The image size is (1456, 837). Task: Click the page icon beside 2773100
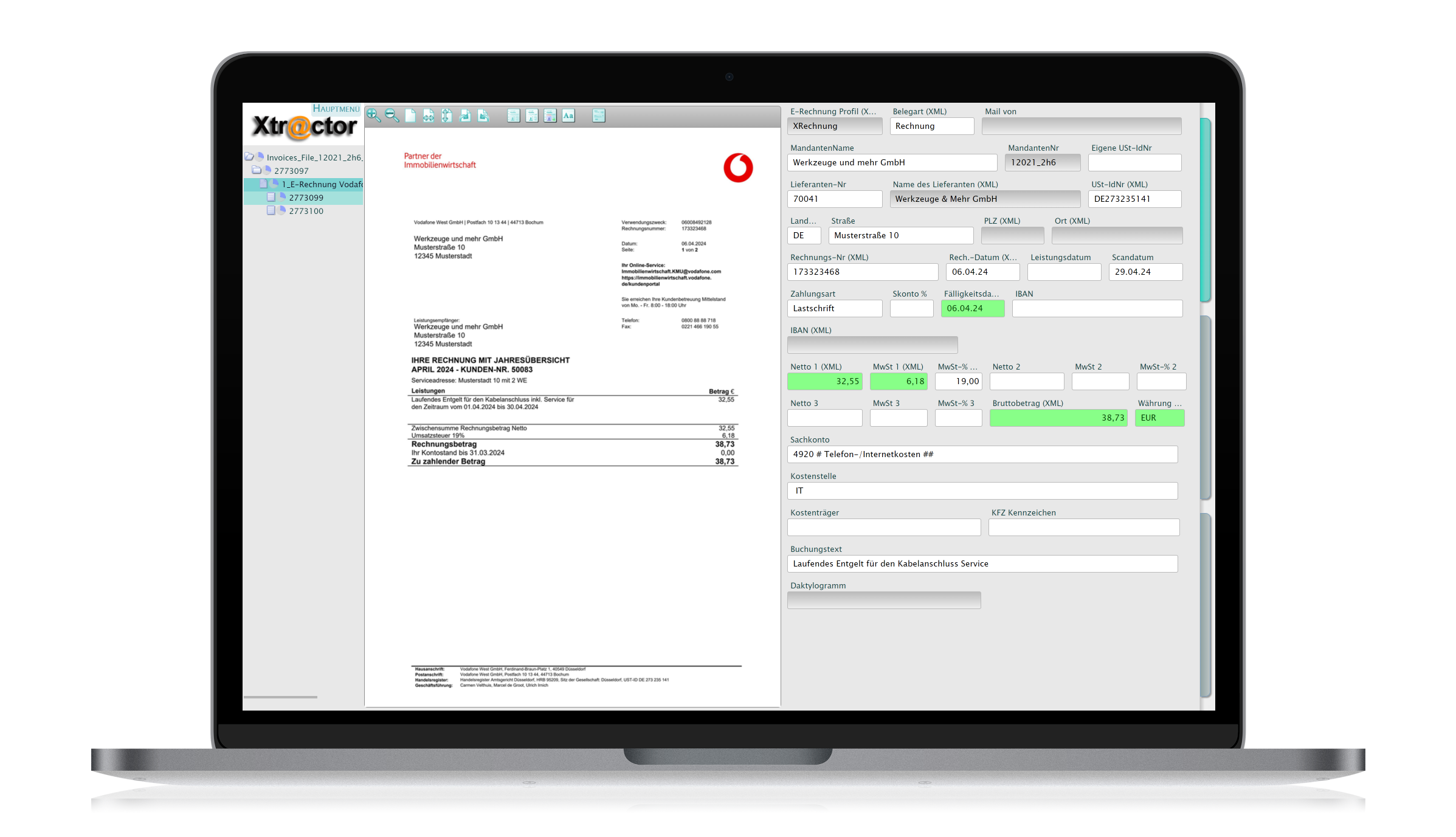271,210
